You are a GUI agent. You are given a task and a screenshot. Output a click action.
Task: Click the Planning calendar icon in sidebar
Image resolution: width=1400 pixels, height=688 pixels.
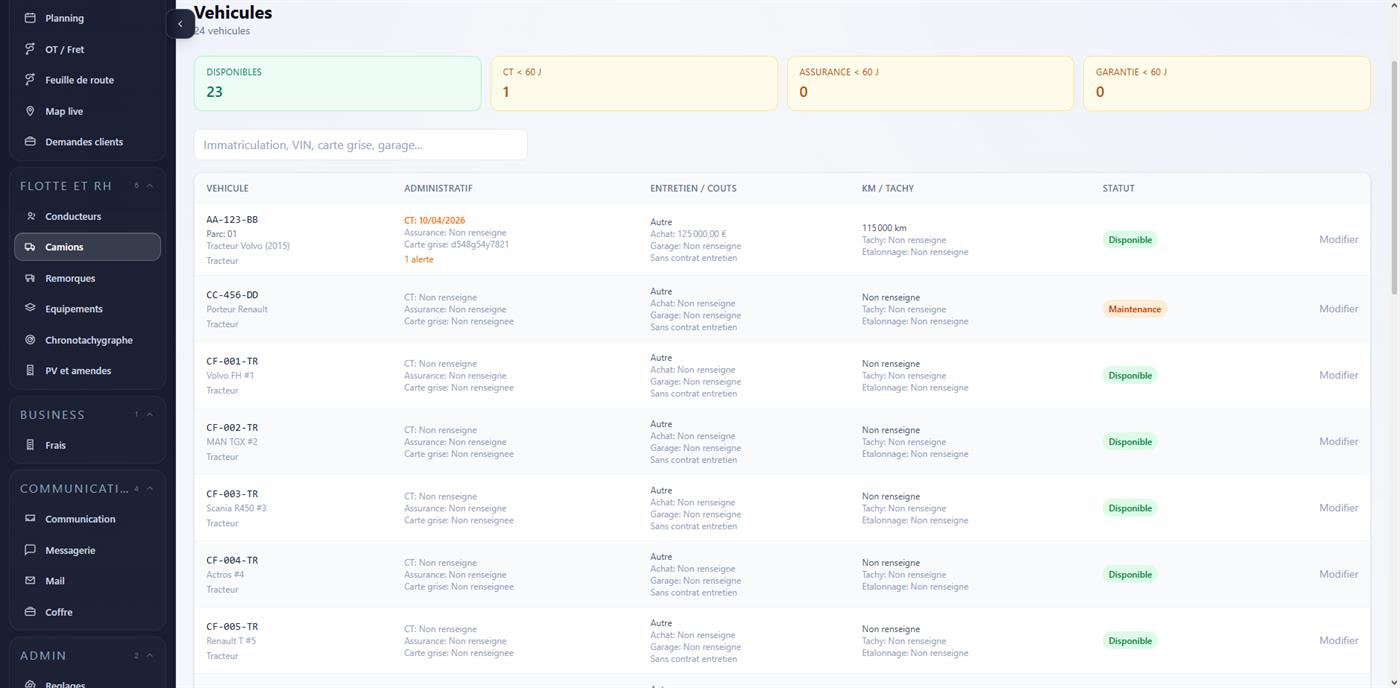point(30,18)
